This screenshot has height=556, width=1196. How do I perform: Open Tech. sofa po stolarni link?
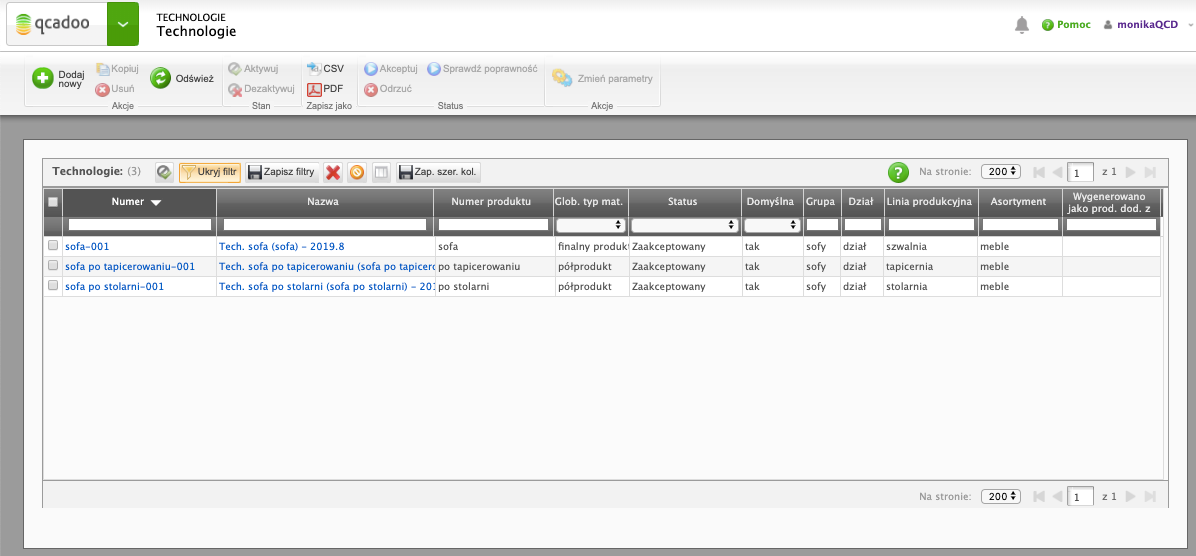point(326,286)
